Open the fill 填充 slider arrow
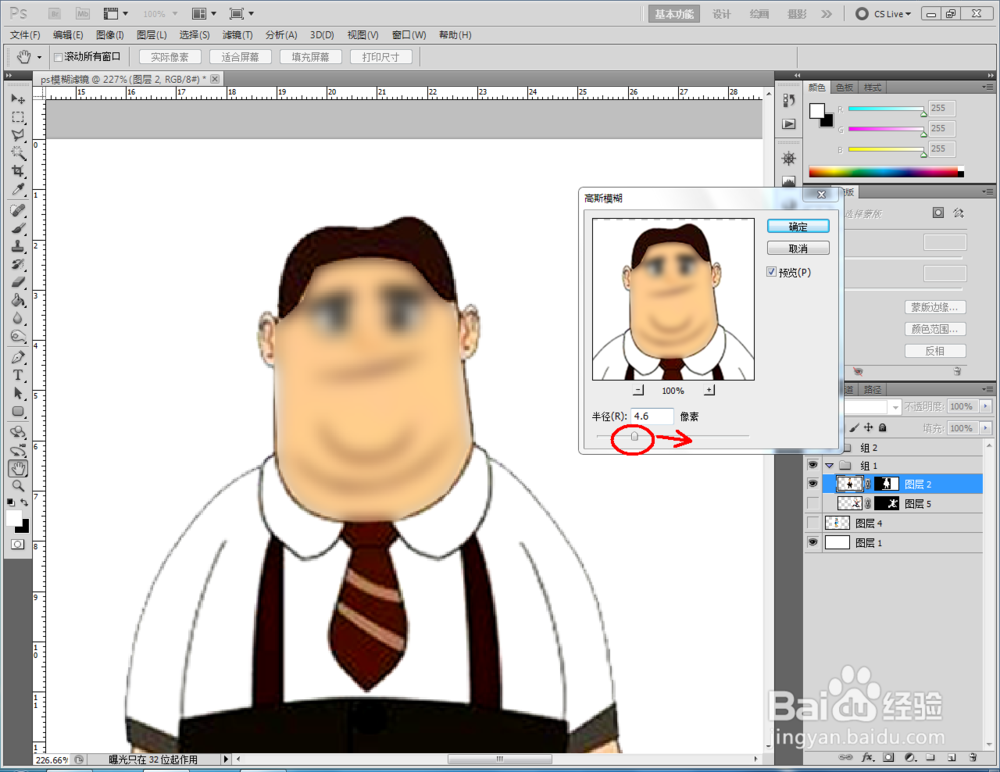Screen dimensions: 1000x772 (x=986, y=427)
